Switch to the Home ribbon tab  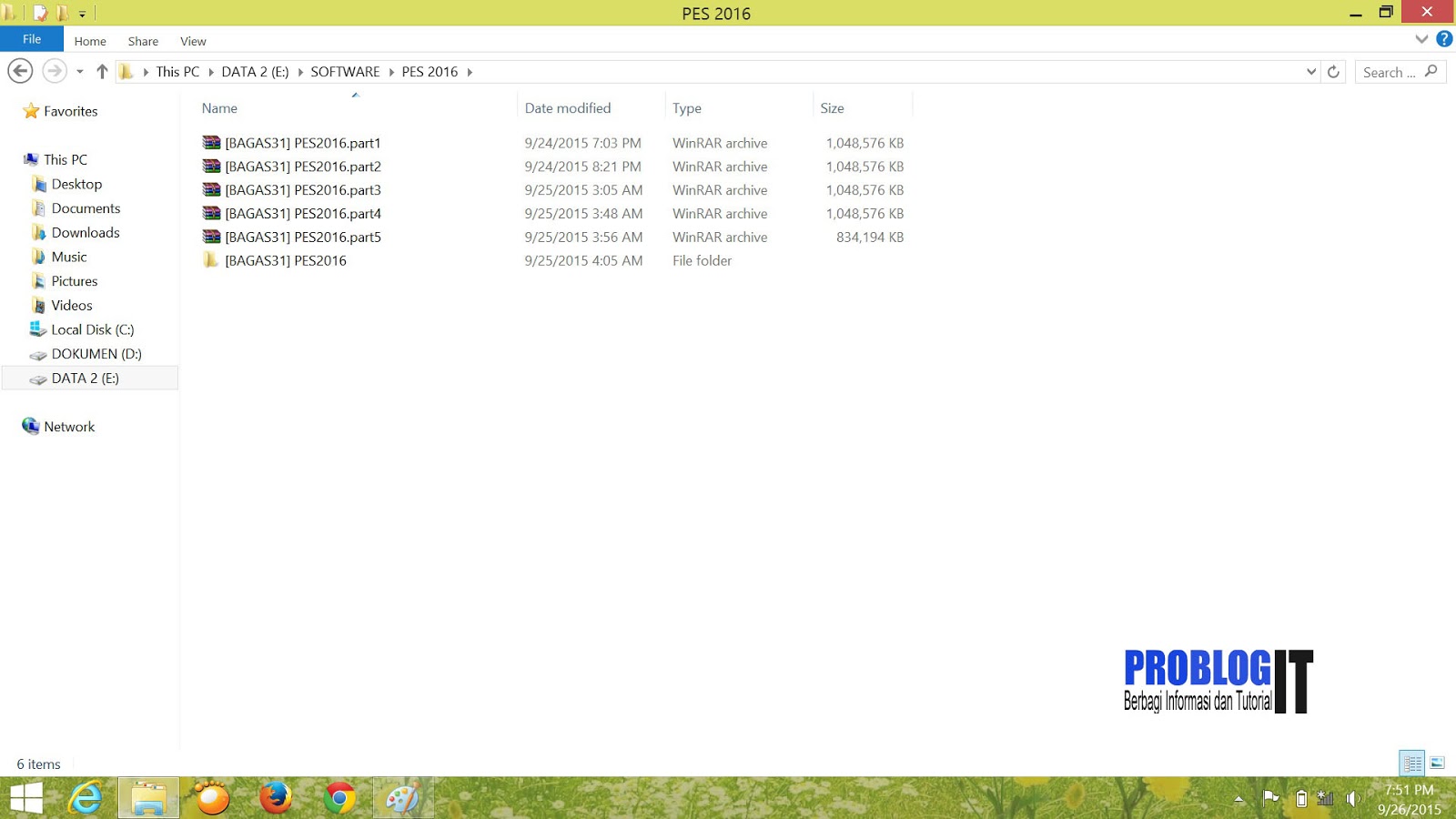[90, 41]
